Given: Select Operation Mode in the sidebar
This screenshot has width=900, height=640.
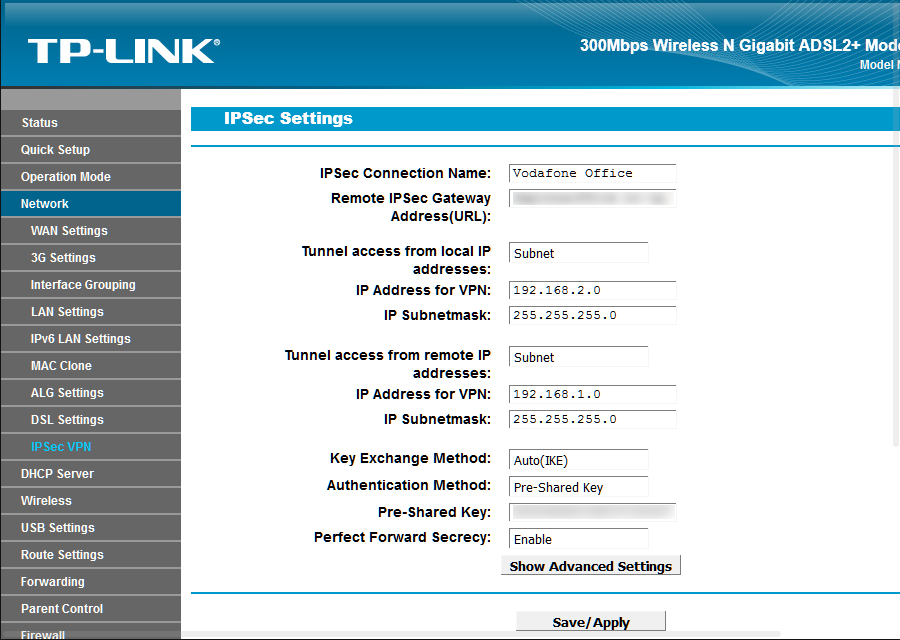Looking at the screenshot, I should [x=91, y=177].
